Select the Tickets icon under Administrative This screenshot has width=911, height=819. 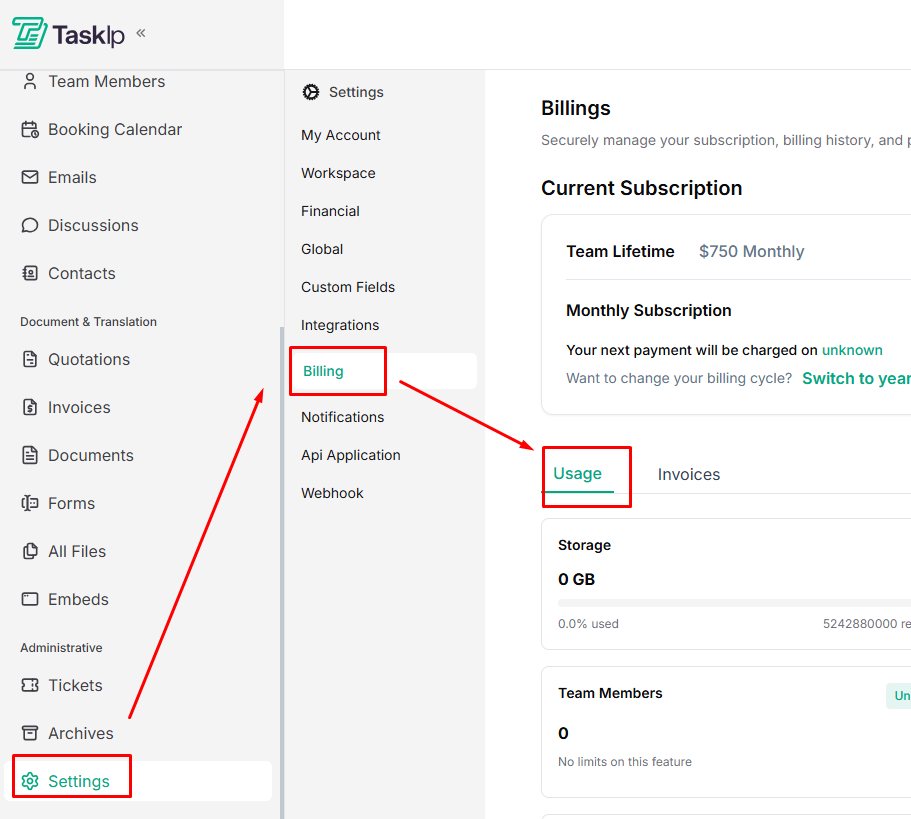coord(31,685)
